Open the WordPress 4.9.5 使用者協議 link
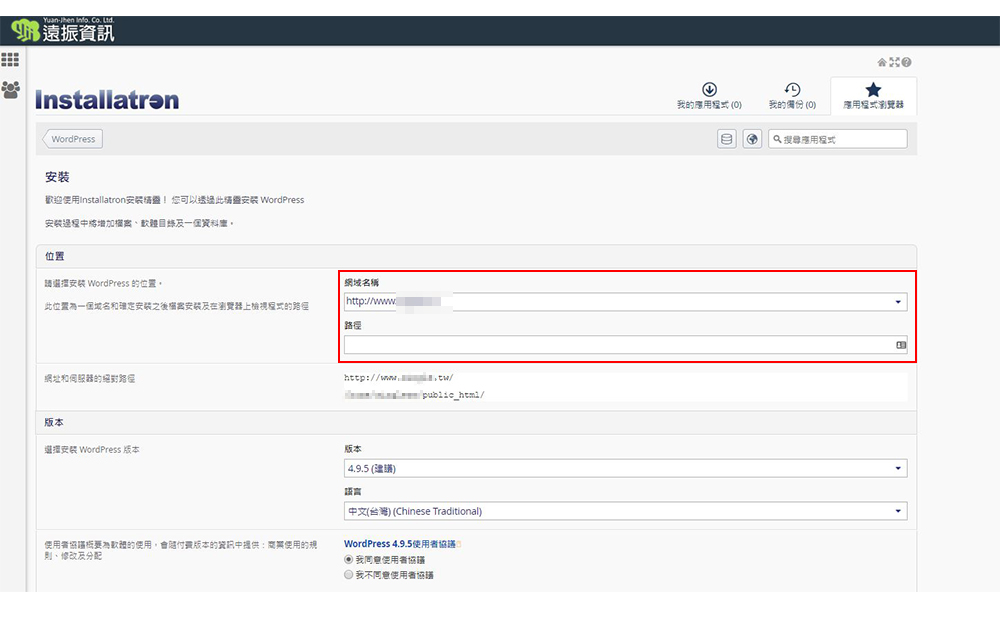The height and width of the screenshot is (628, 1000). point(399,544)
